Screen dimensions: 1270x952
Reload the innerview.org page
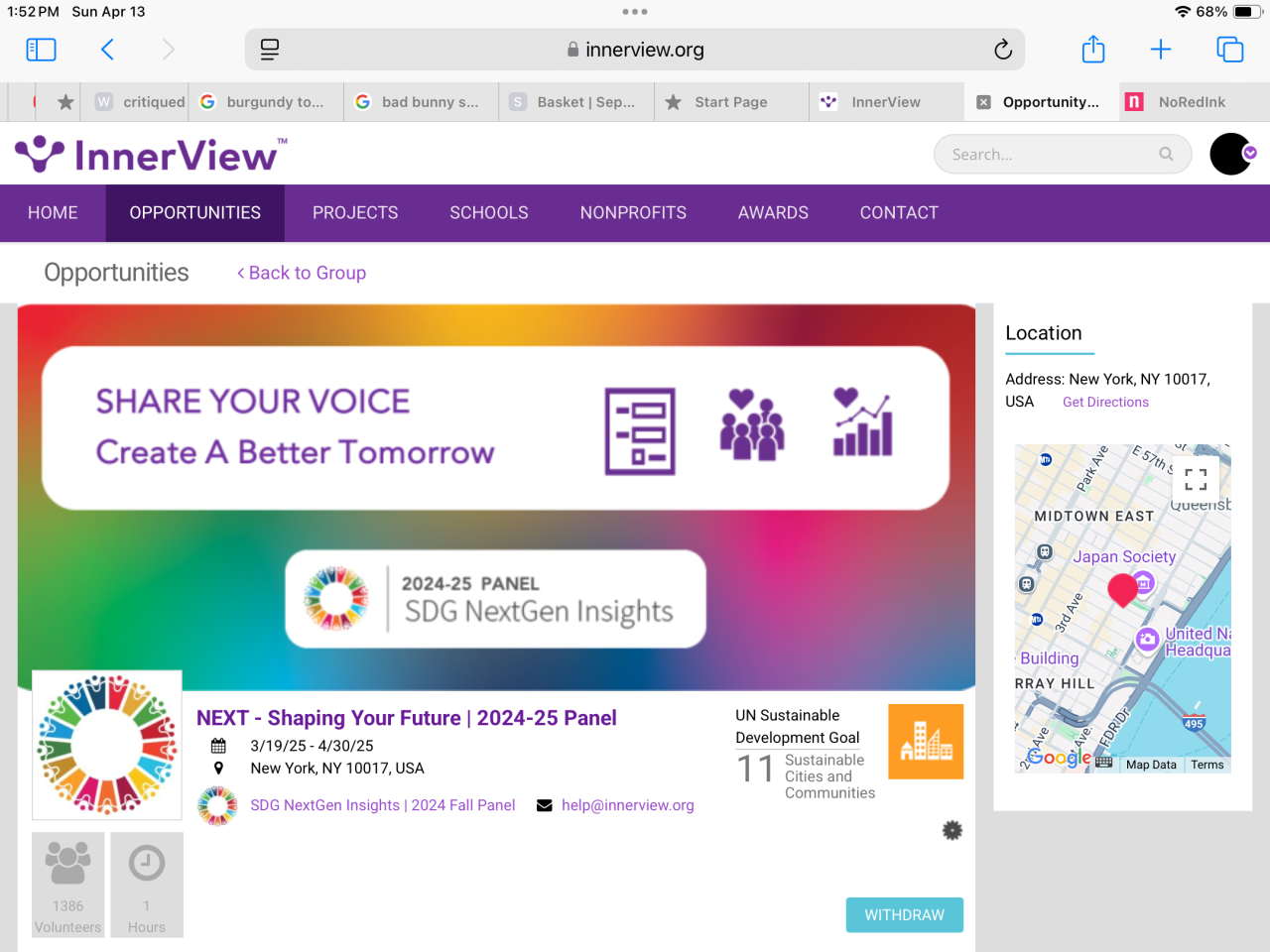point(1003,50)
